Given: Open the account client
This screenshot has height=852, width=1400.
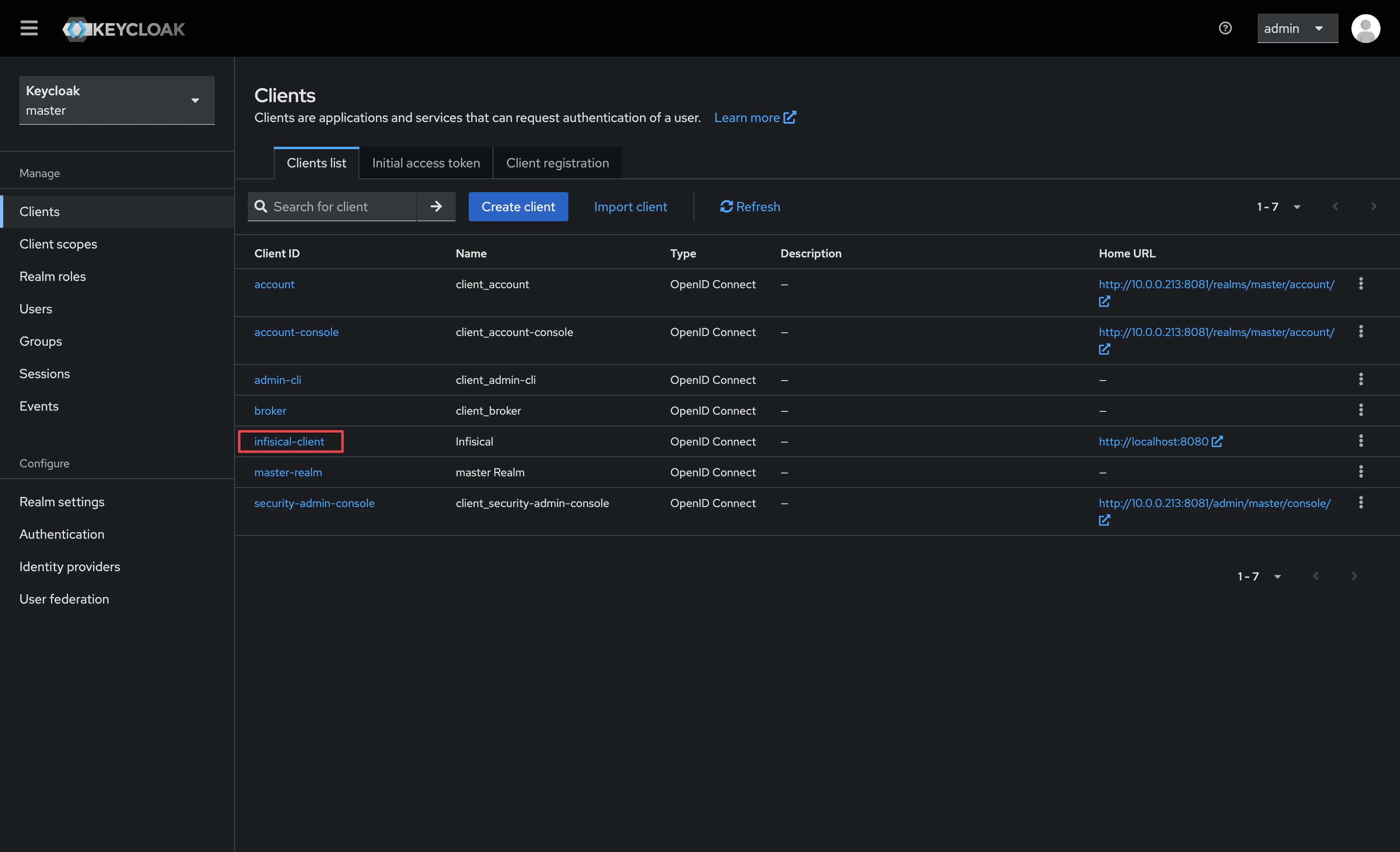Looking at the screenshot, I should [x=274, y=284].
